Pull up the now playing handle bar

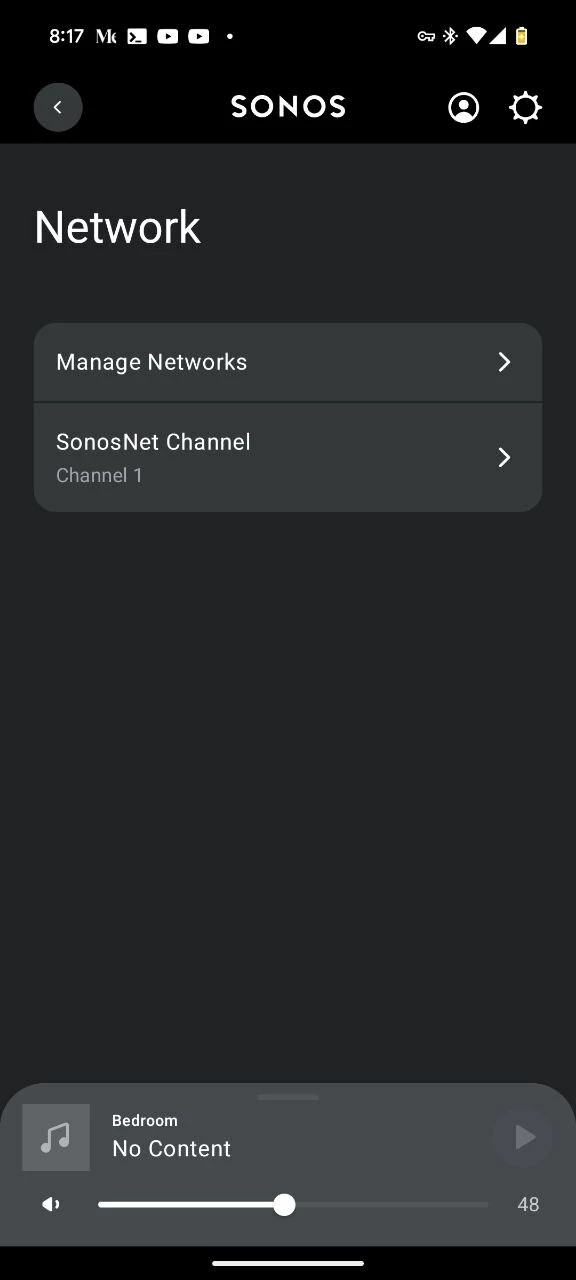click(288, 1097)
